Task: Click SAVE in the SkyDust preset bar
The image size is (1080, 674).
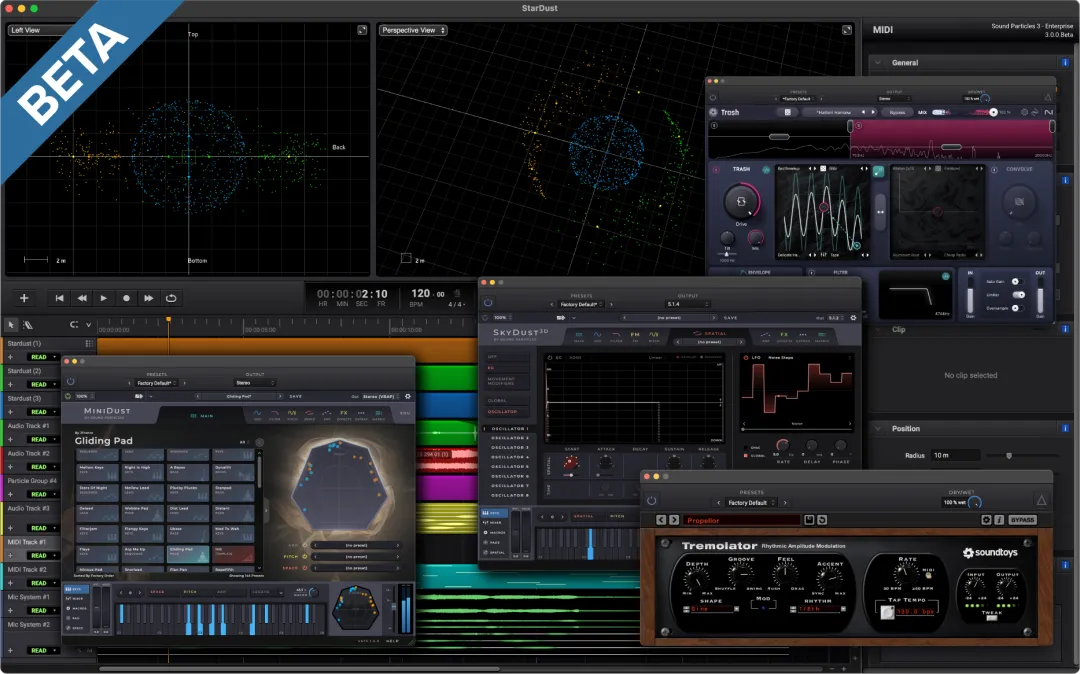Action: click(731, 317)
